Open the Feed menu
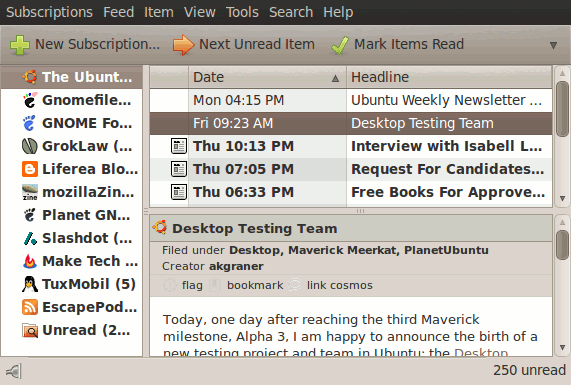 [x=119, y=12]
